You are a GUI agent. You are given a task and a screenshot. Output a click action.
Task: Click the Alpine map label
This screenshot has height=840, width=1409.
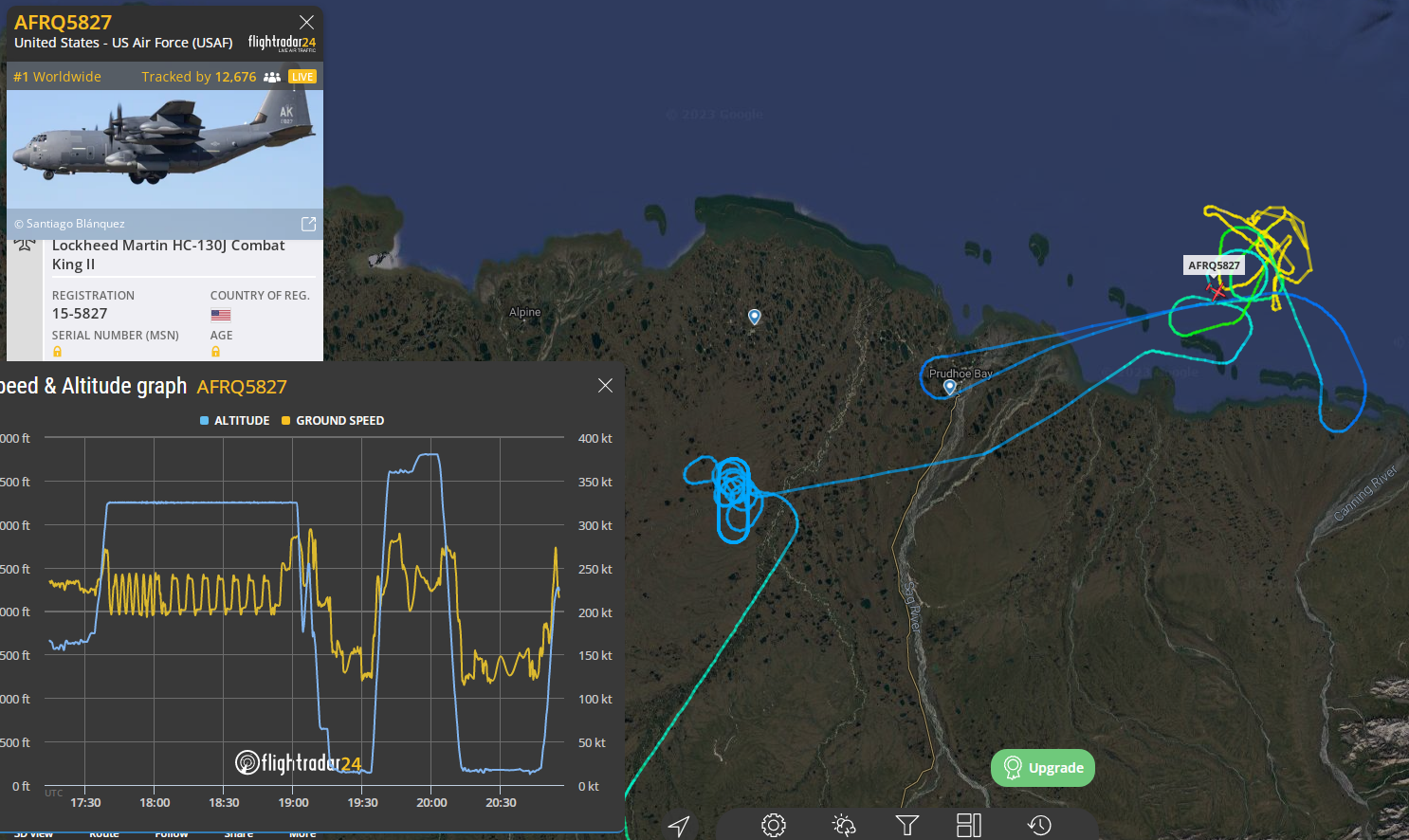click(525, 312)
